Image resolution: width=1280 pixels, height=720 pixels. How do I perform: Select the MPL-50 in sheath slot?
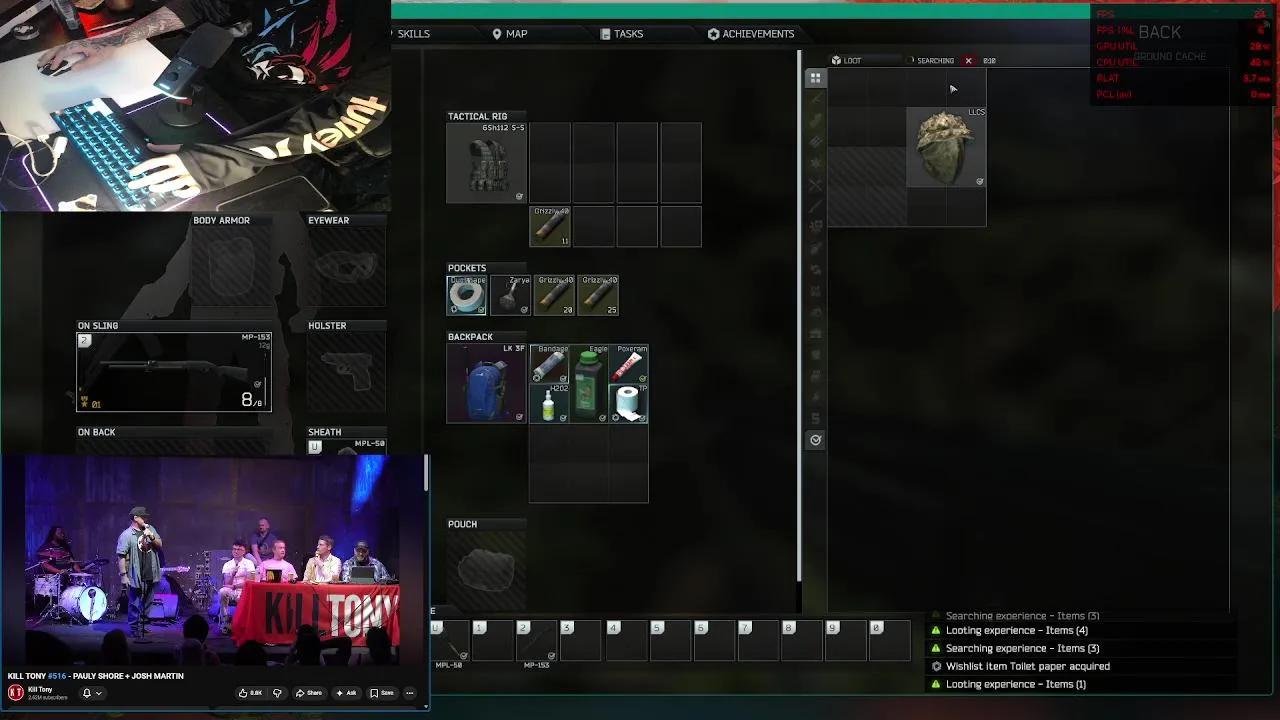tap(346, 447)
